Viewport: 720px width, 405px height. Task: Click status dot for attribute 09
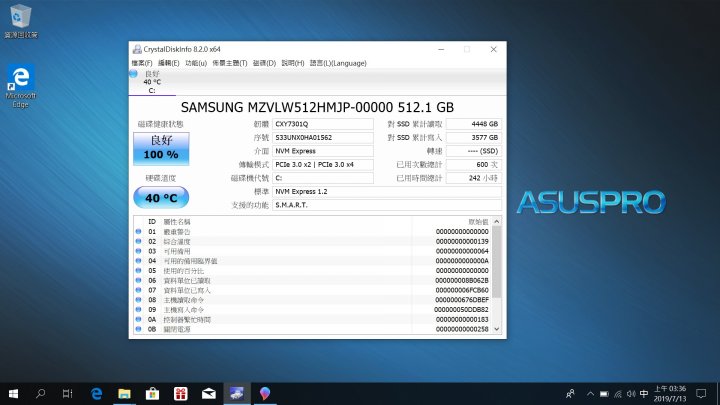[x=138, y=309]
